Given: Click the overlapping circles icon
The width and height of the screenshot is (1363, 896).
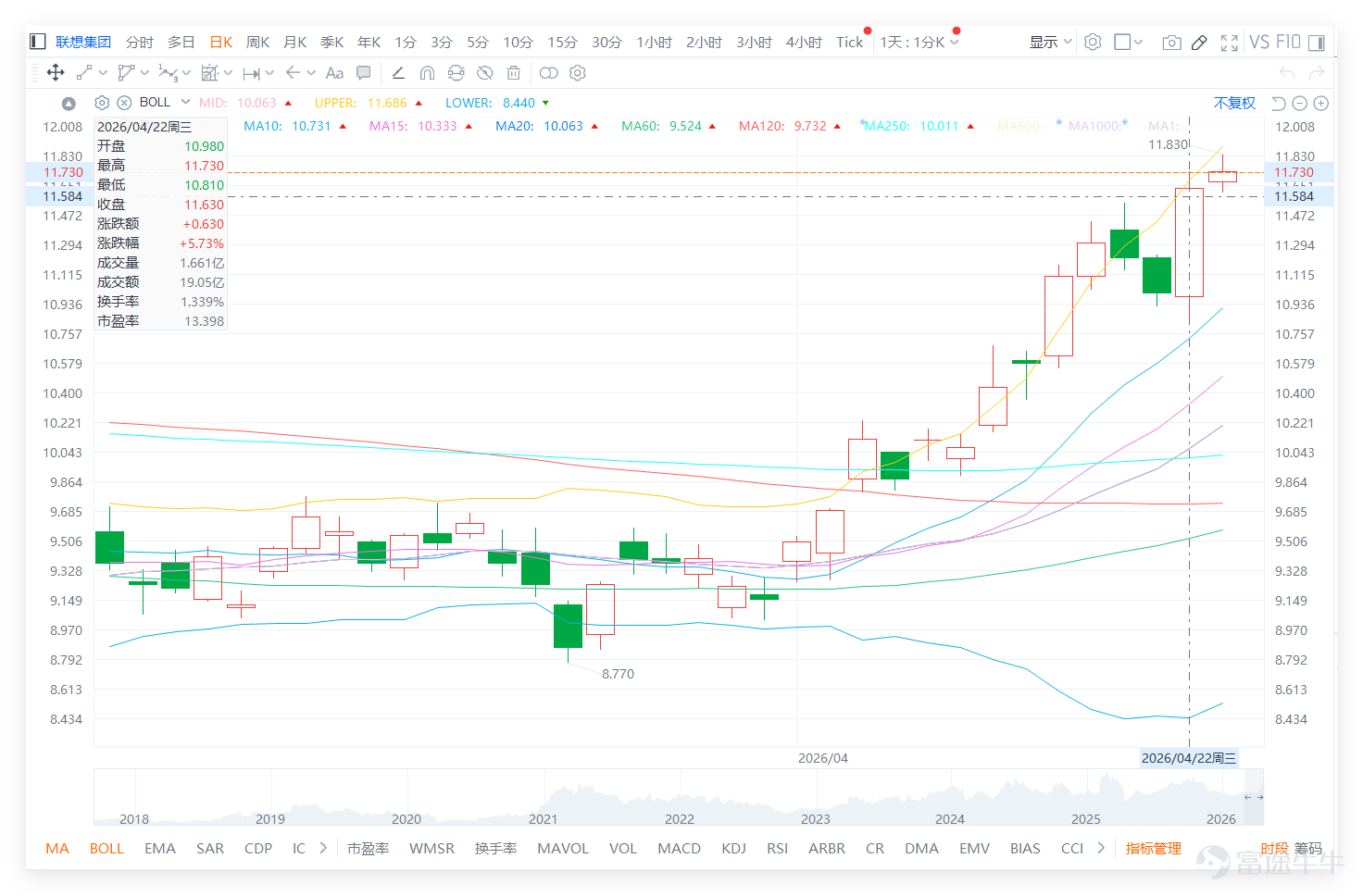Looking at the screenshot, I should pyautogui.click(x=549, y=72).
